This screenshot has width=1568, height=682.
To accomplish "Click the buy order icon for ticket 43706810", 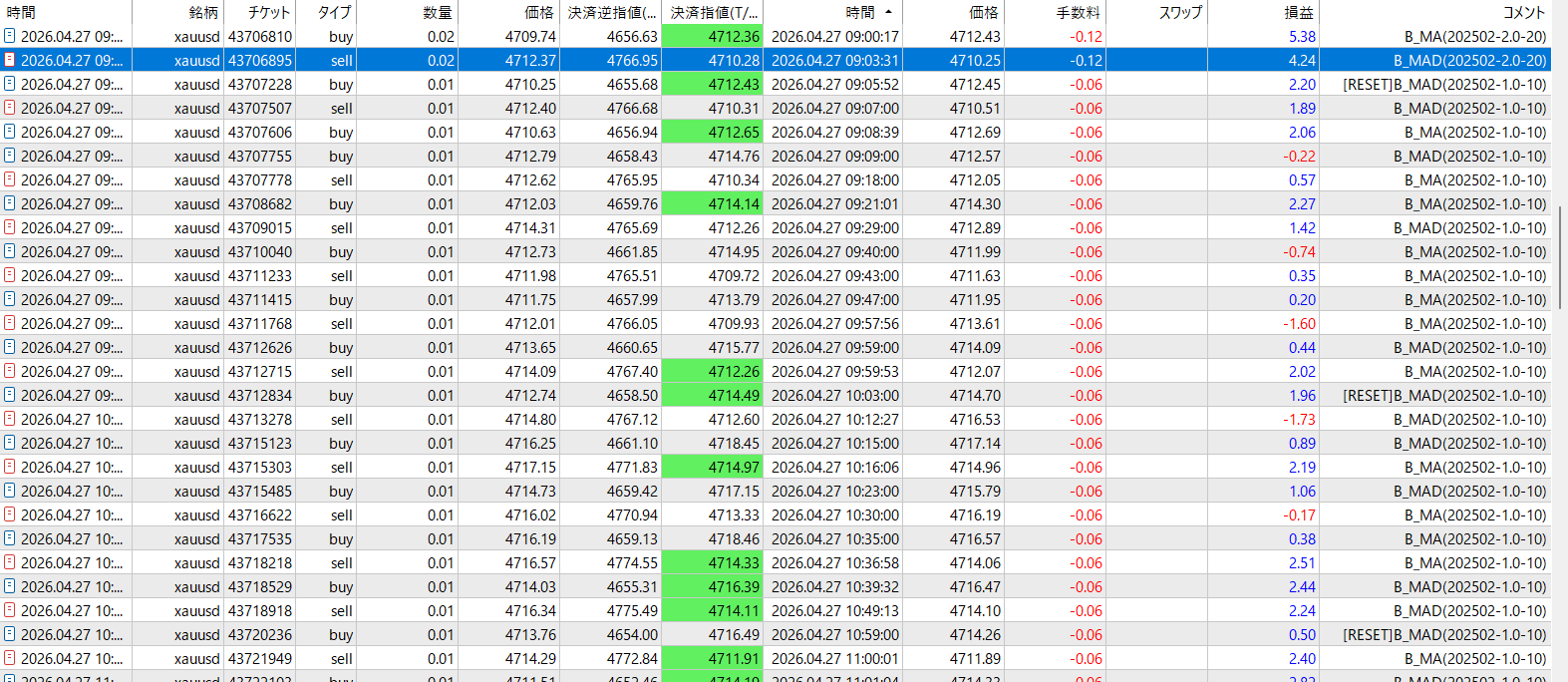I will (x=10, y=36).
